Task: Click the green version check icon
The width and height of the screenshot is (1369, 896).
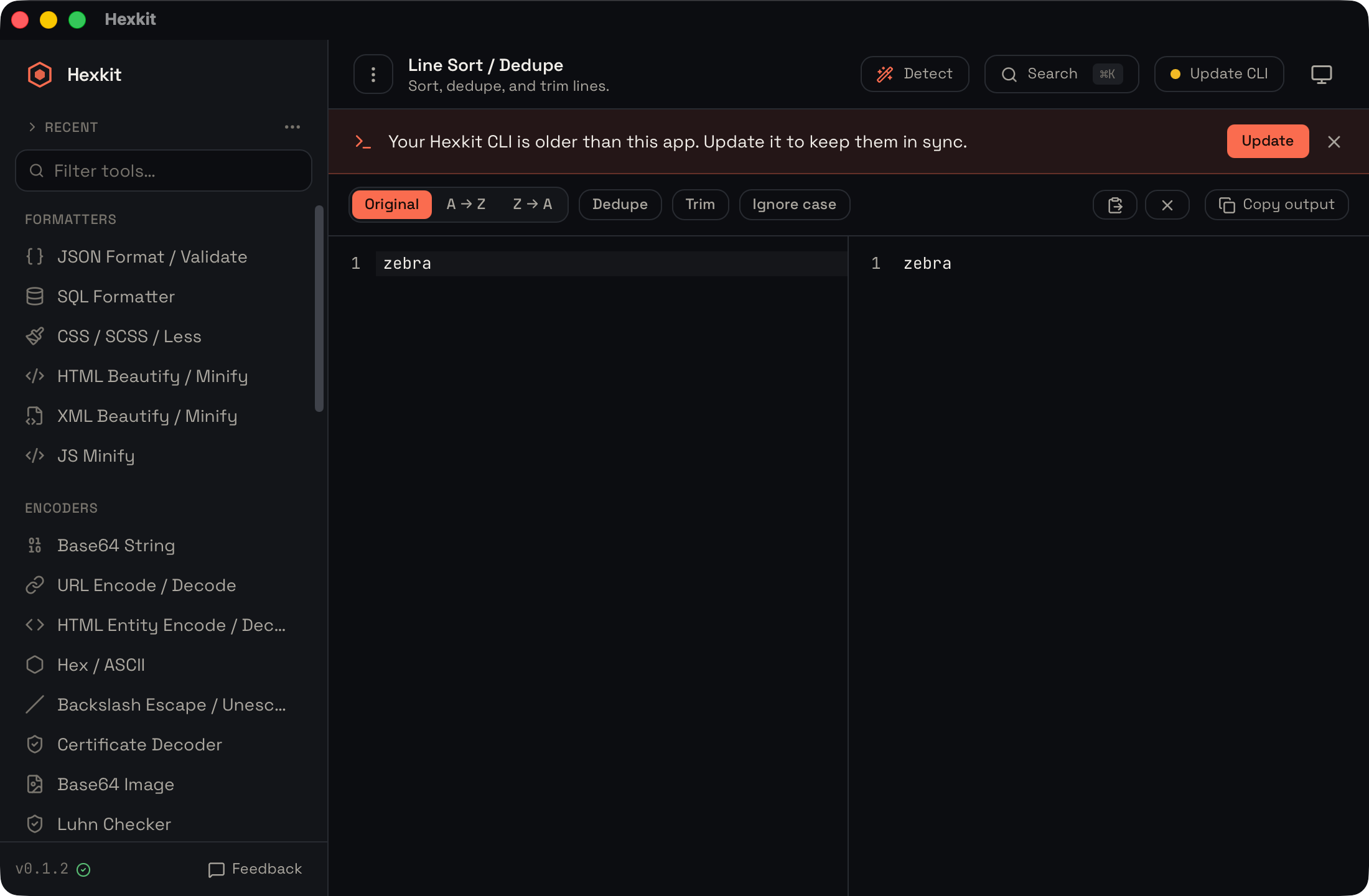Action: pos(83,869)
